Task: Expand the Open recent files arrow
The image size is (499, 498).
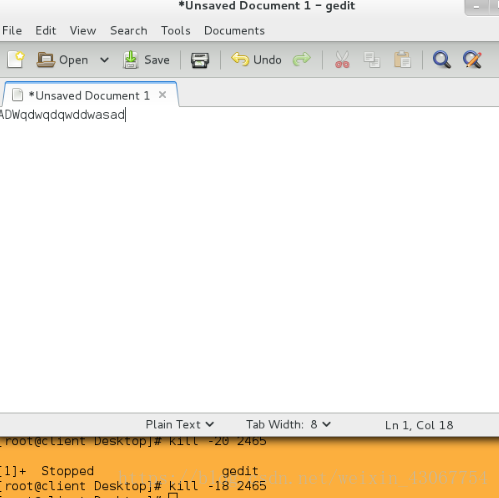Action: pos(104,60)
